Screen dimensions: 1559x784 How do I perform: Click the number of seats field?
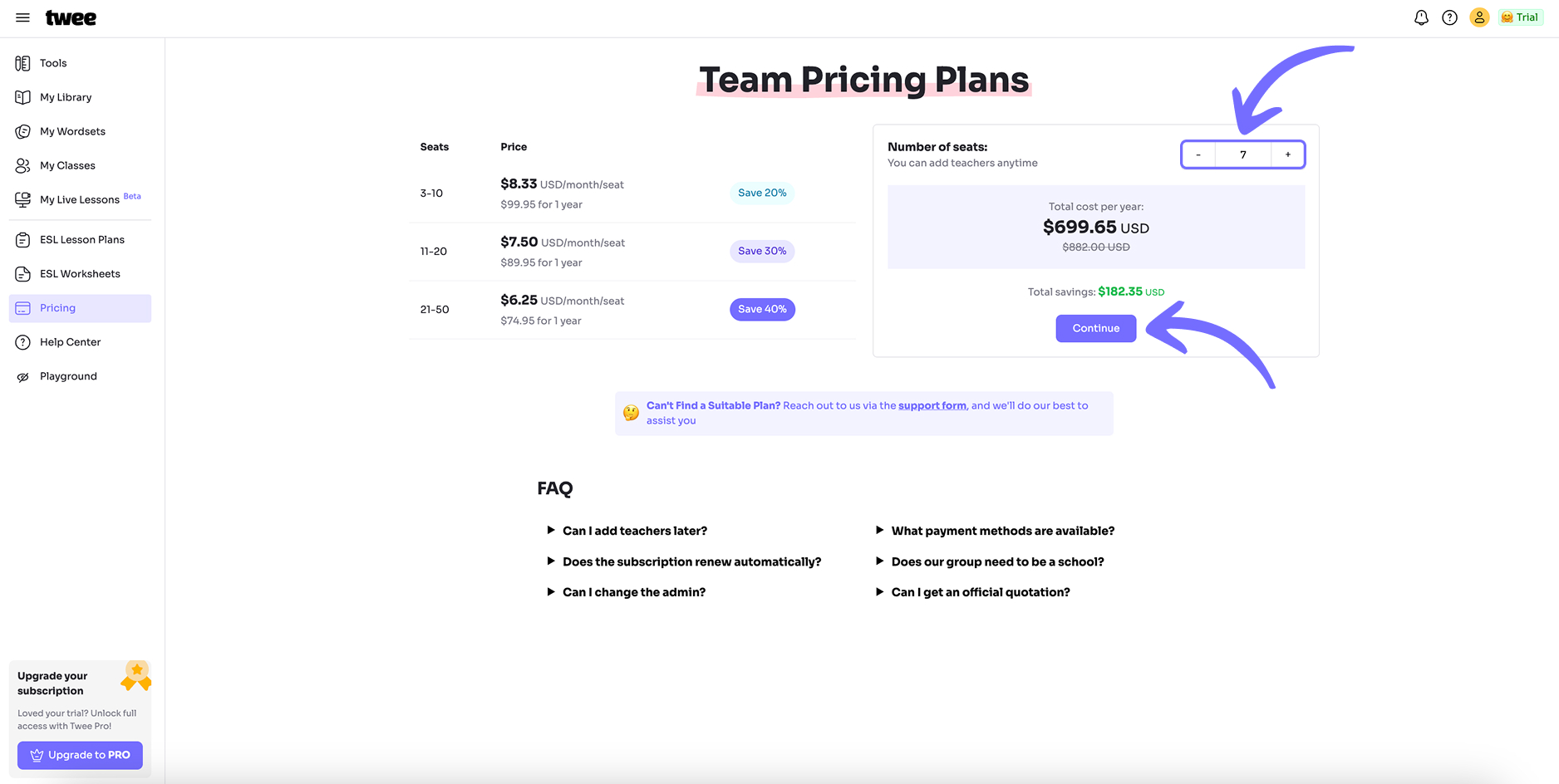click(x=1242, y=154)
